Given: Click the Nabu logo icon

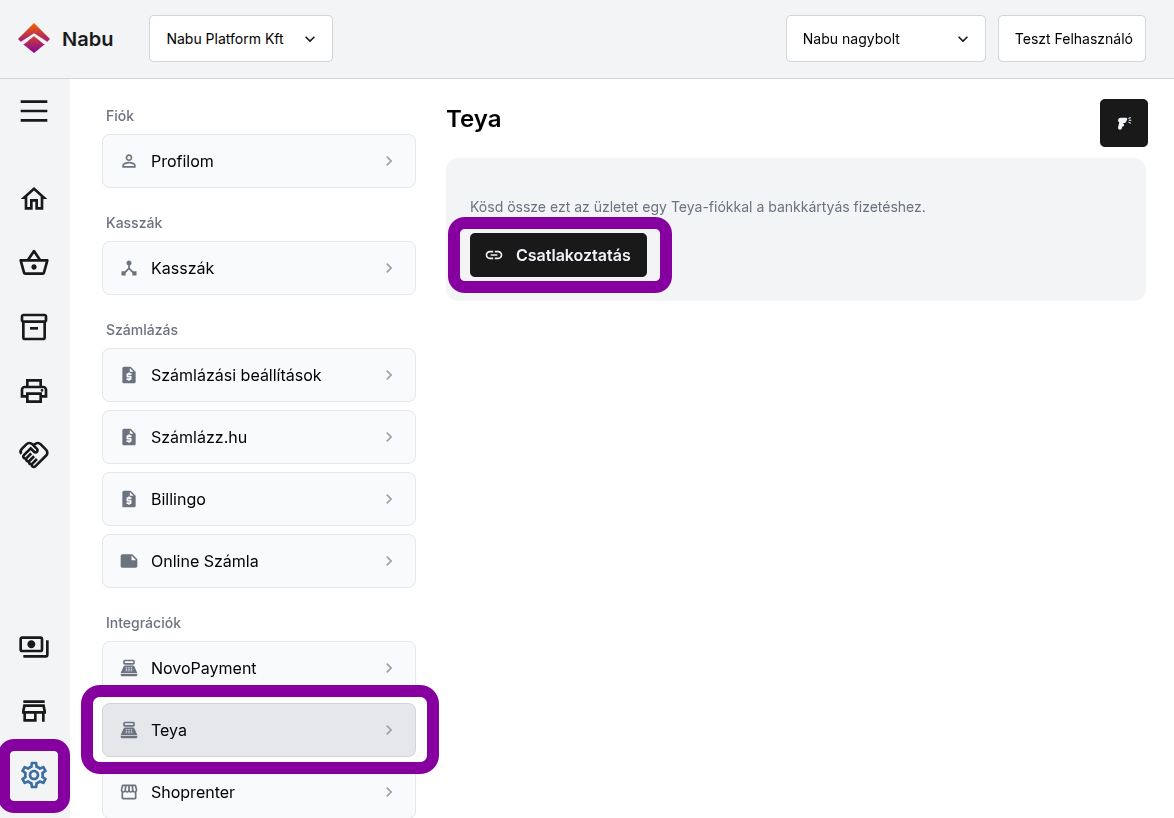Looking at the screenshot, I should 34,38.
